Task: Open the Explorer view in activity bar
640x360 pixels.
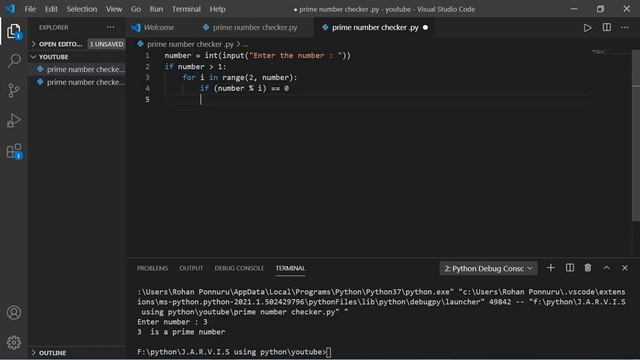Action: click(x=14, y=31)
